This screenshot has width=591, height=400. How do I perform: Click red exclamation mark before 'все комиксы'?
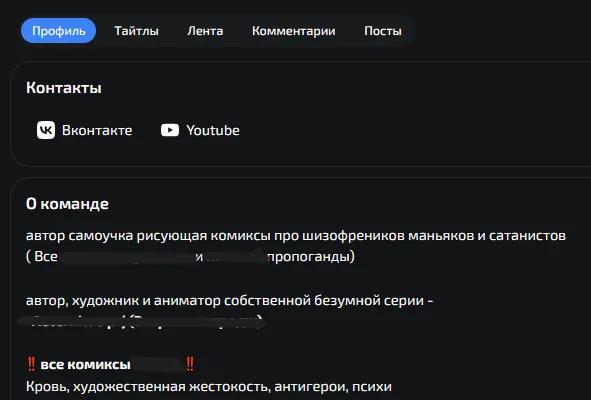[x=32, y=364]
